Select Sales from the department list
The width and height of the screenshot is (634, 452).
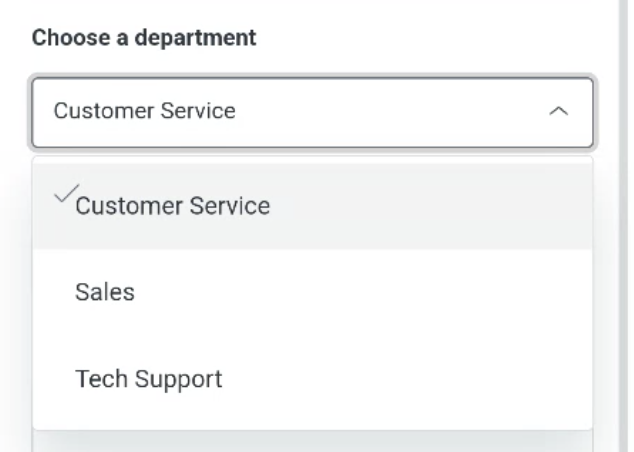[312, 292]
